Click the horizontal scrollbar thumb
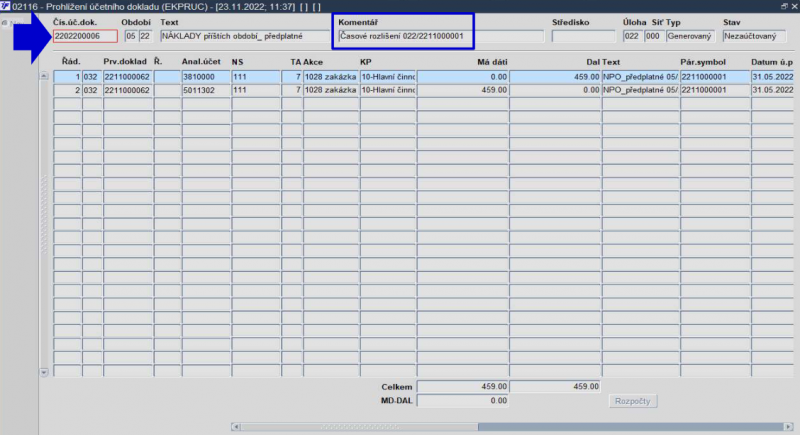Image resolution: width=800 pixels, height=435 pixels. pos(359,426)
